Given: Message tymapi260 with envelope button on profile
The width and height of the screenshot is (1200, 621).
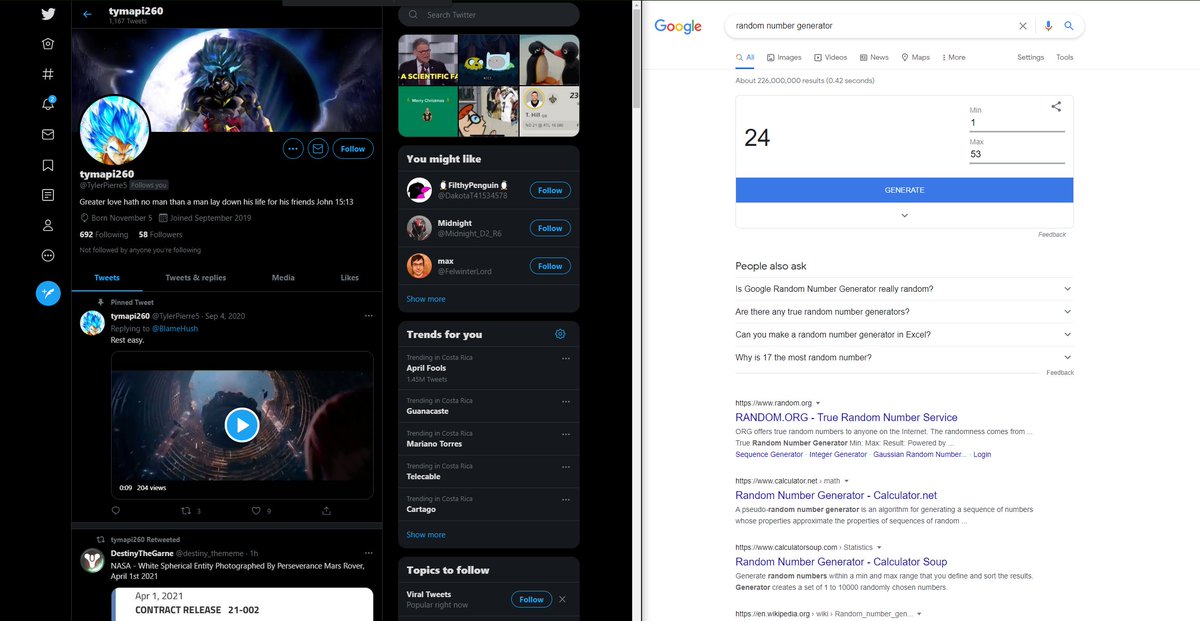Looking at the screenshot, I should [318, 148].
